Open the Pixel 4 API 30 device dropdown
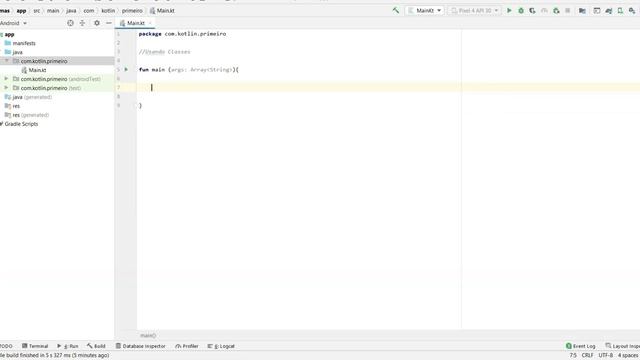The height and width of the screenshot is (360, 640). tap(475, 11)
